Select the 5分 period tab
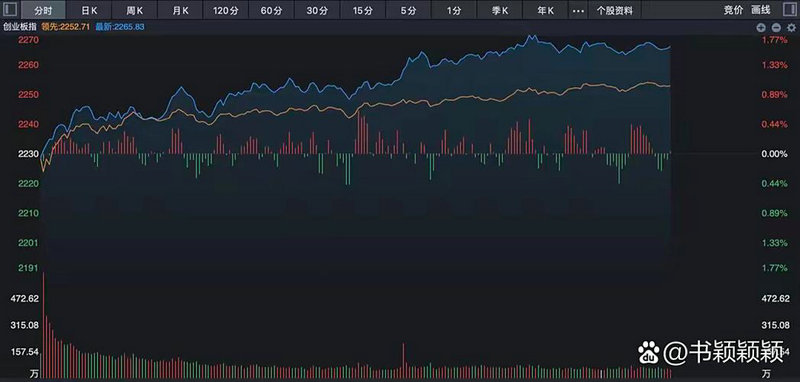Screen dimensions: 800x382 [408, 10]
